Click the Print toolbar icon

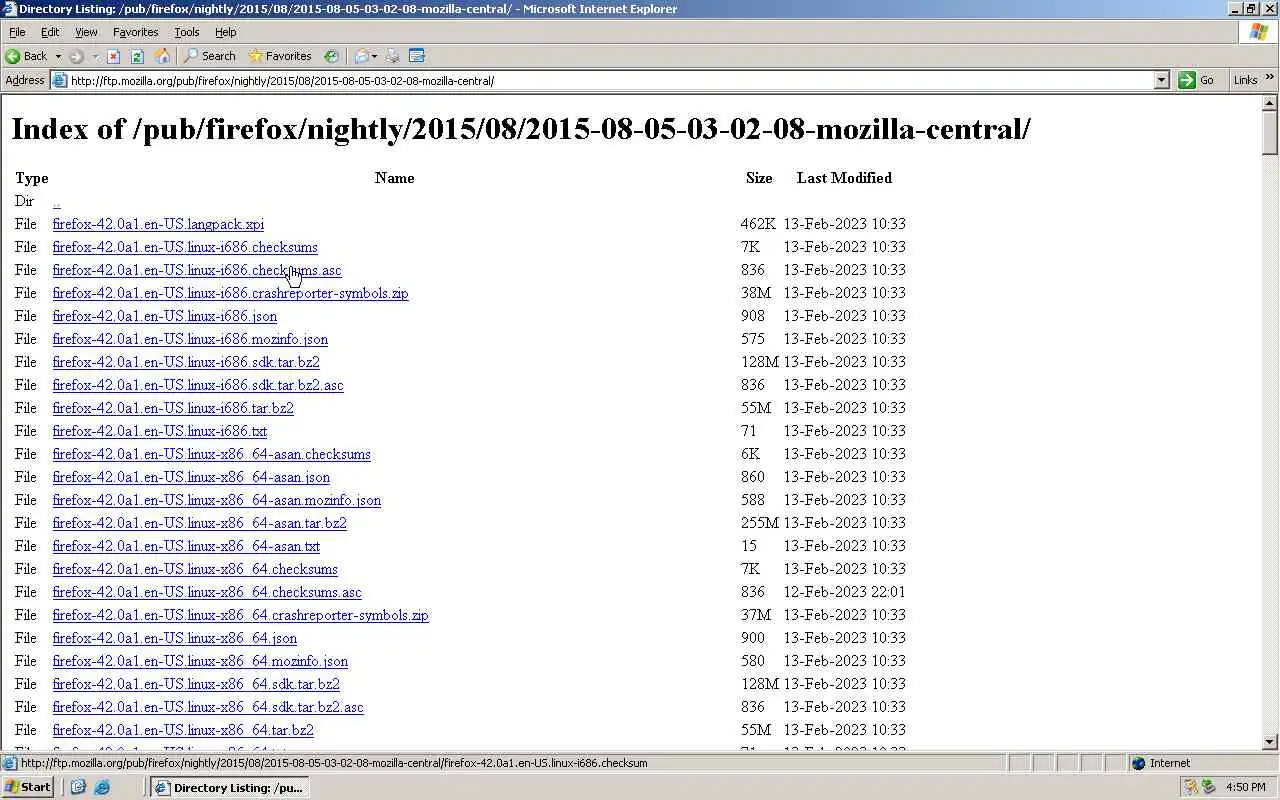[x=393, y=56]
